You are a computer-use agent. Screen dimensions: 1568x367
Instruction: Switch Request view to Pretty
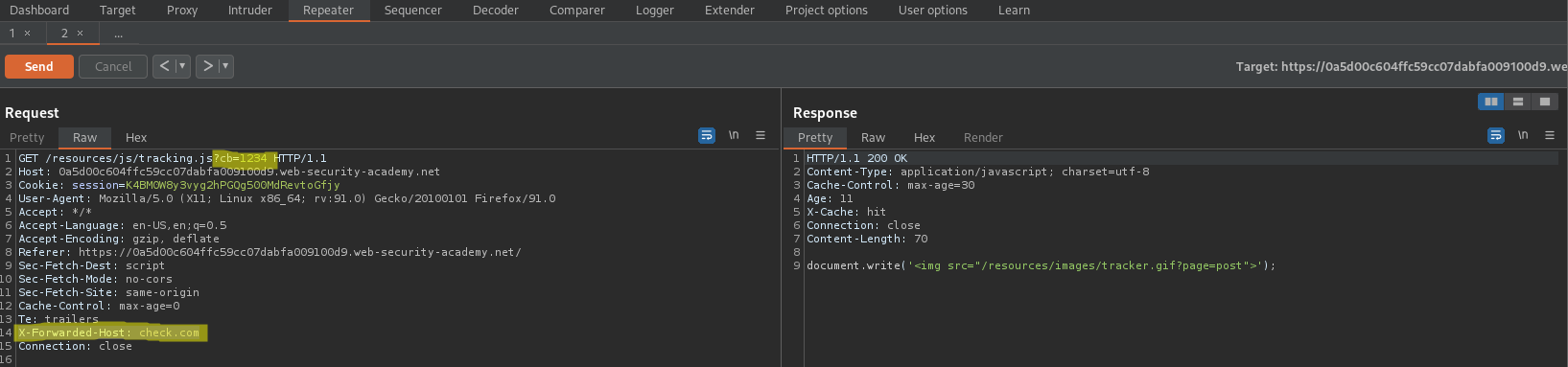point(27,137)
